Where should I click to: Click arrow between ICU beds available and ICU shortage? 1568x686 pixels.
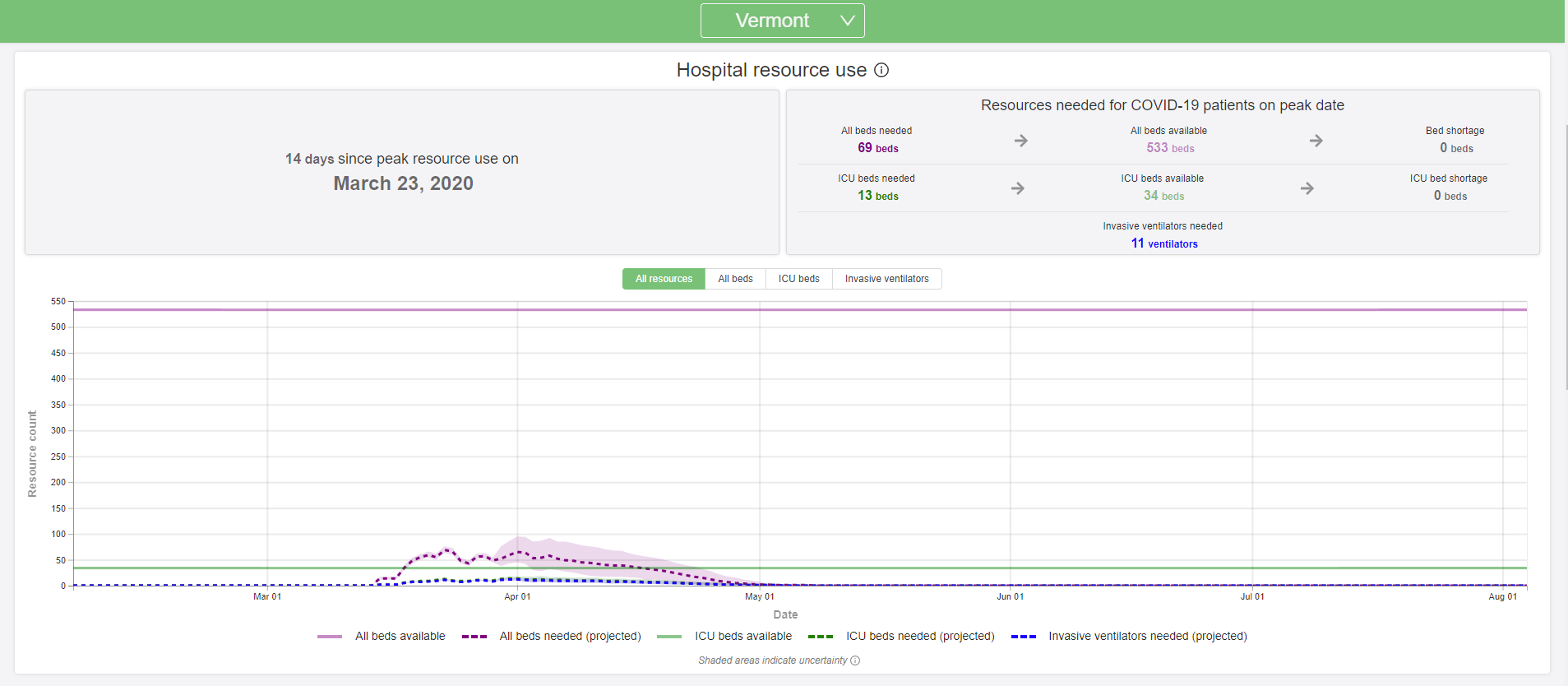tap(1307, 188)
